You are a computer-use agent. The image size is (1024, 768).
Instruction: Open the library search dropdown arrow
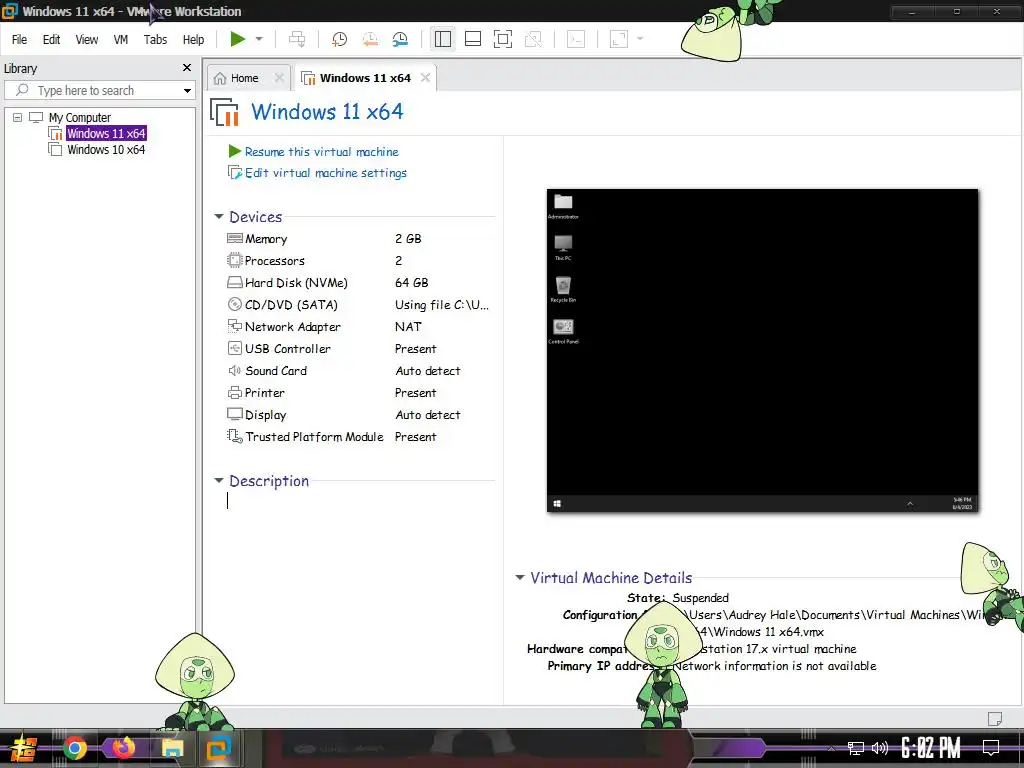pyautogui.click(x=187, y=91)
